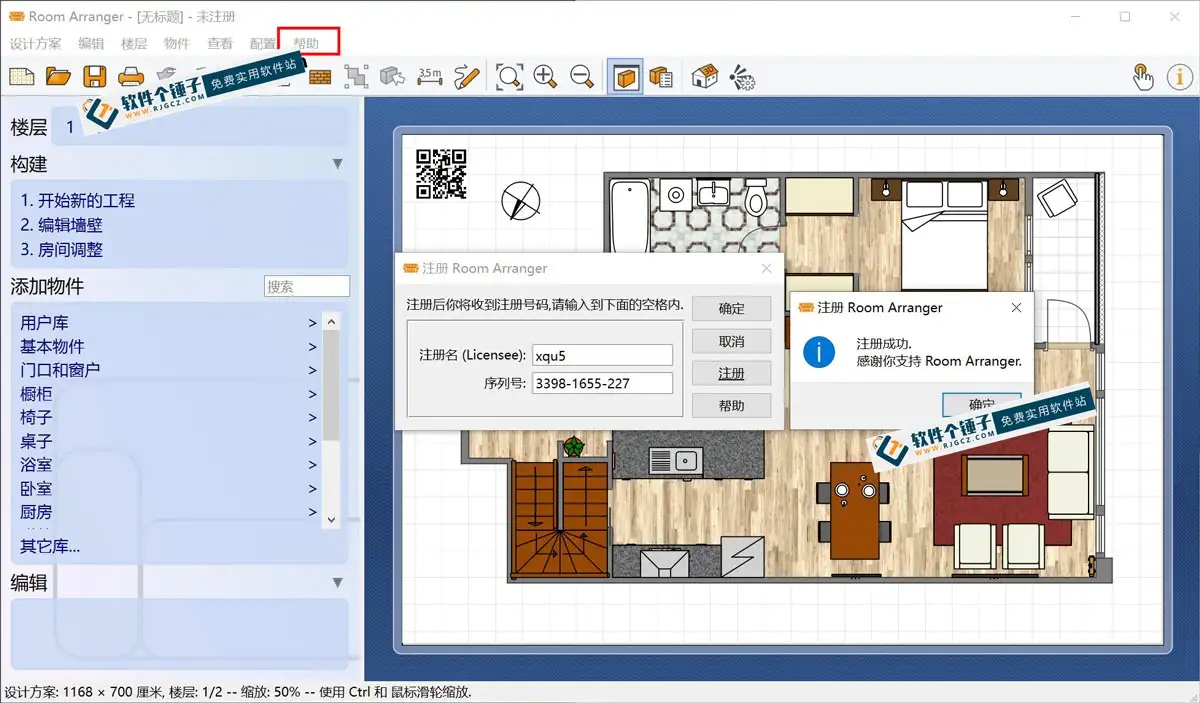
Task: Expand the 基本物件 category arrow
Action: [313, 347]
